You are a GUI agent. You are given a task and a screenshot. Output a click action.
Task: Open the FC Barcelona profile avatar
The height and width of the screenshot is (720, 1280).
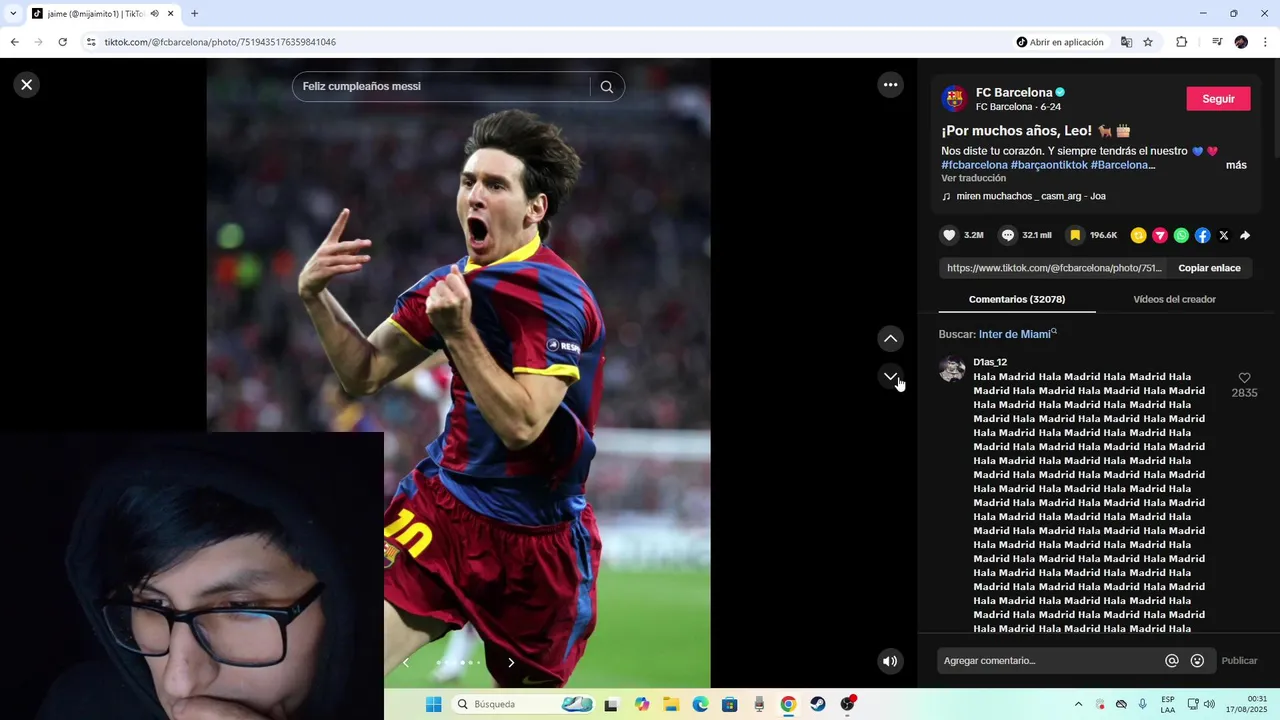(954, 98)
